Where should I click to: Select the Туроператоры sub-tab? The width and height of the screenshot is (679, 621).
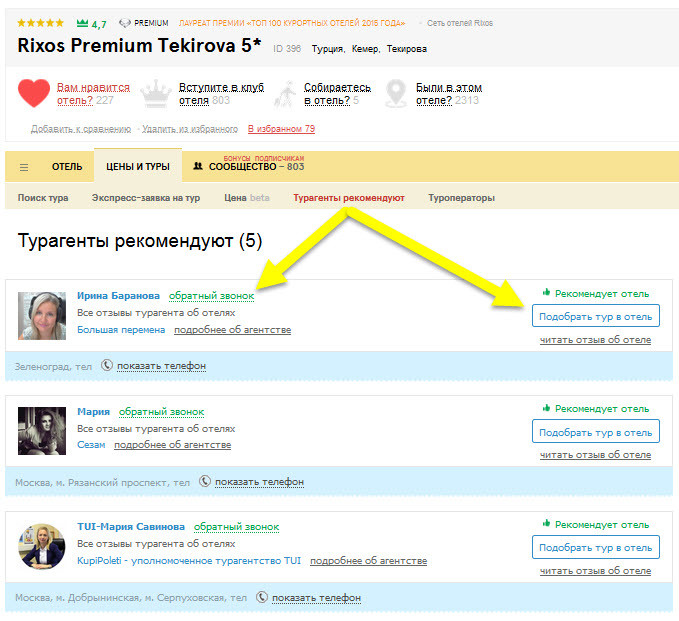tap(461, 198)
